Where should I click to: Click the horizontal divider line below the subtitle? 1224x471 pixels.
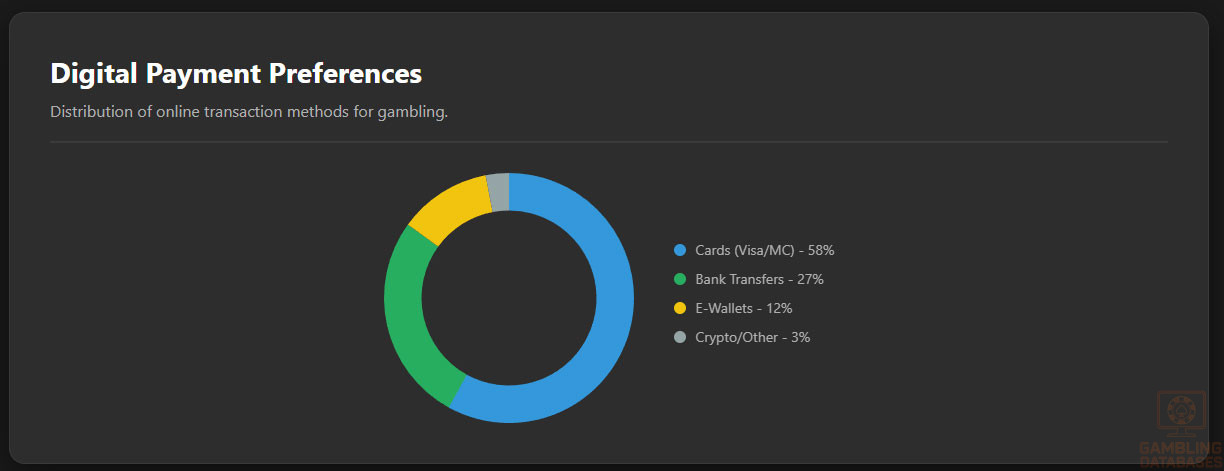pyautogui.click(x=608, y=142)
